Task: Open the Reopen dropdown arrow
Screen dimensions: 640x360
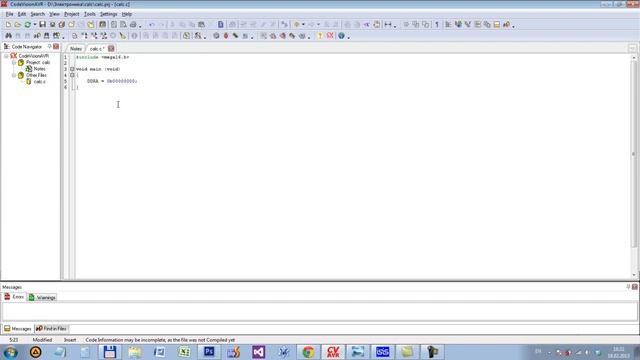Action: point(35,25)
